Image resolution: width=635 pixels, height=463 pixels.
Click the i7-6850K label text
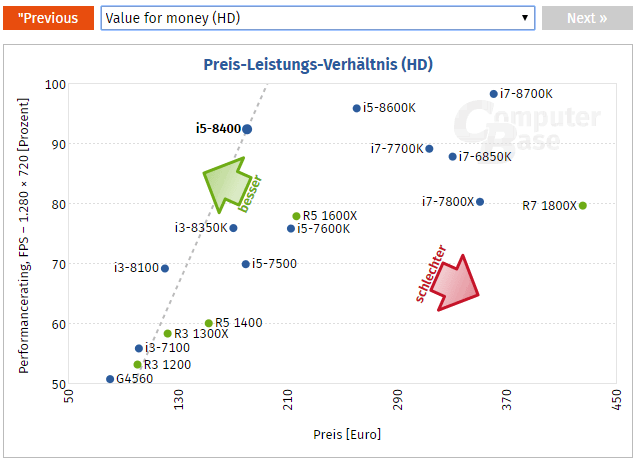[x=485, y=157]
